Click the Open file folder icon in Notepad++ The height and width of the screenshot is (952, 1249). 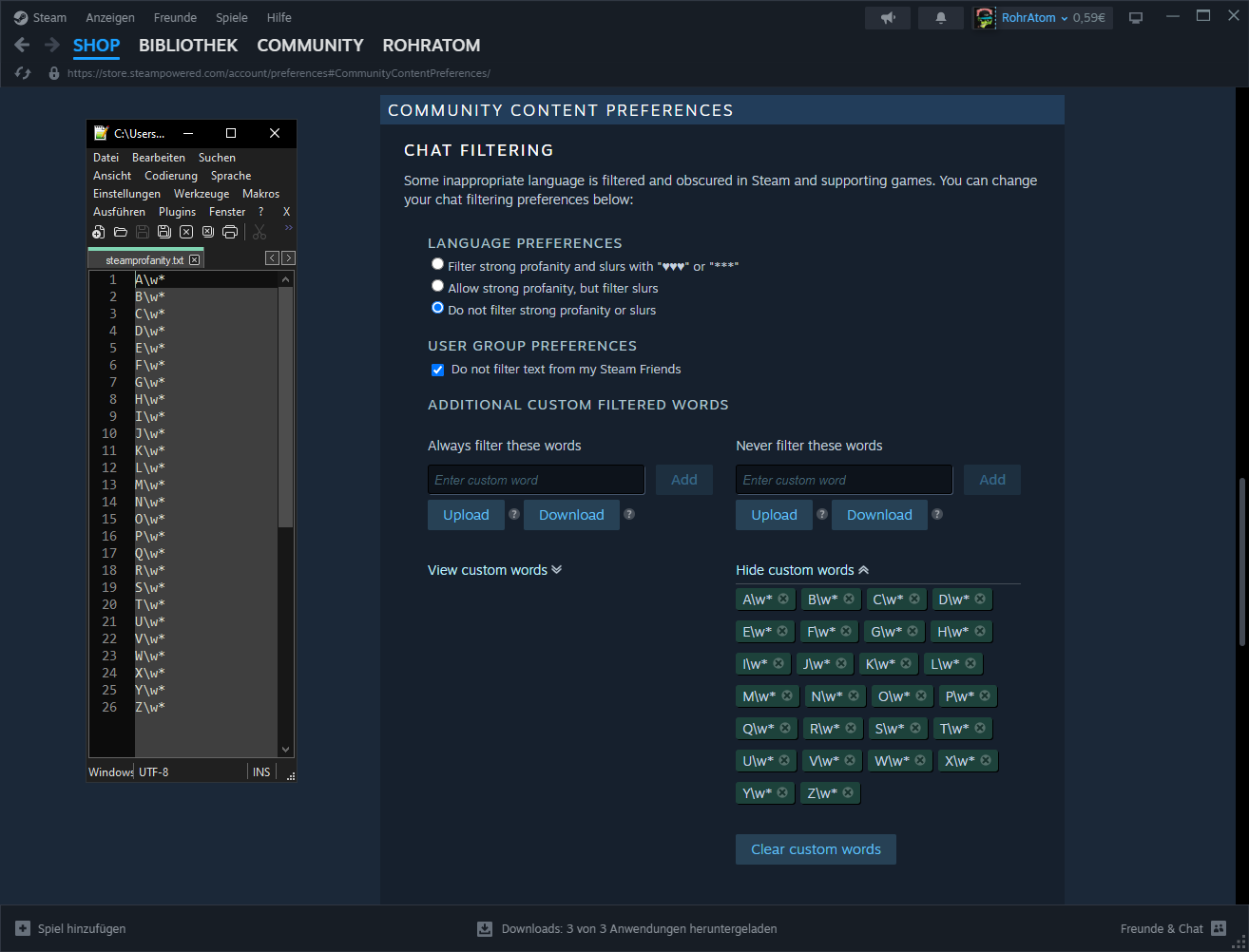click(x=121, y=232)
